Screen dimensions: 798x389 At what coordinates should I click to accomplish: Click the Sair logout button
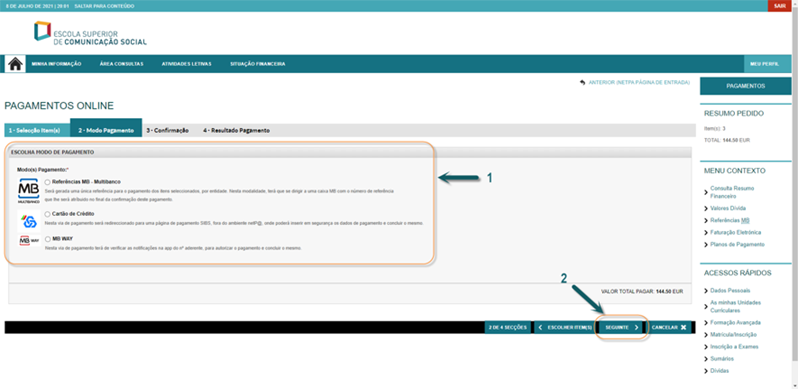pos(780,6)
